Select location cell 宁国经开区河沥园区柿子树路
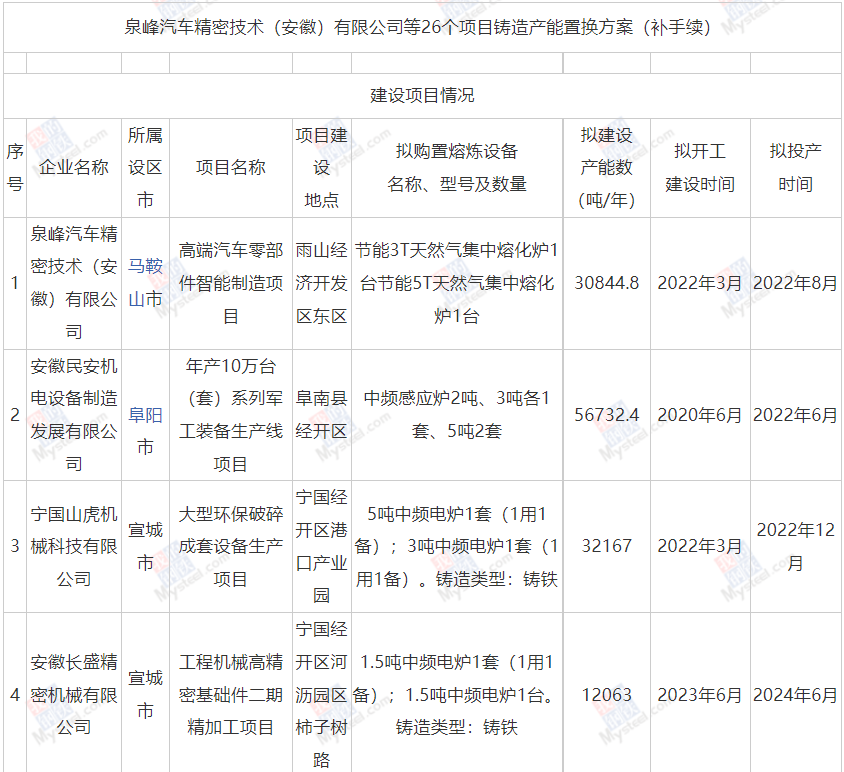844x772 pixels. tap(321, 695)
